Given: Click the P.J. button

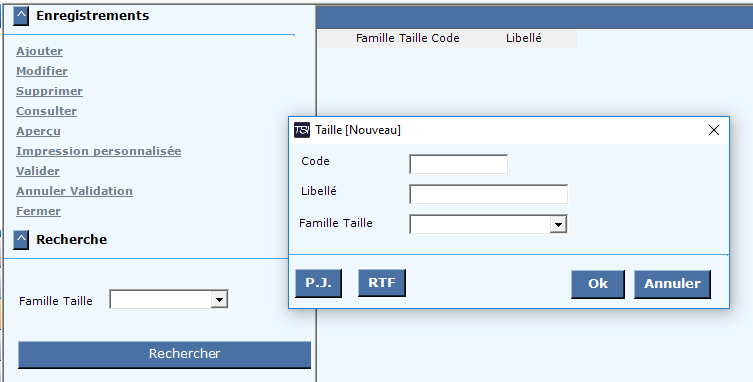Looking at the screenshot, I should click(318, 283).
